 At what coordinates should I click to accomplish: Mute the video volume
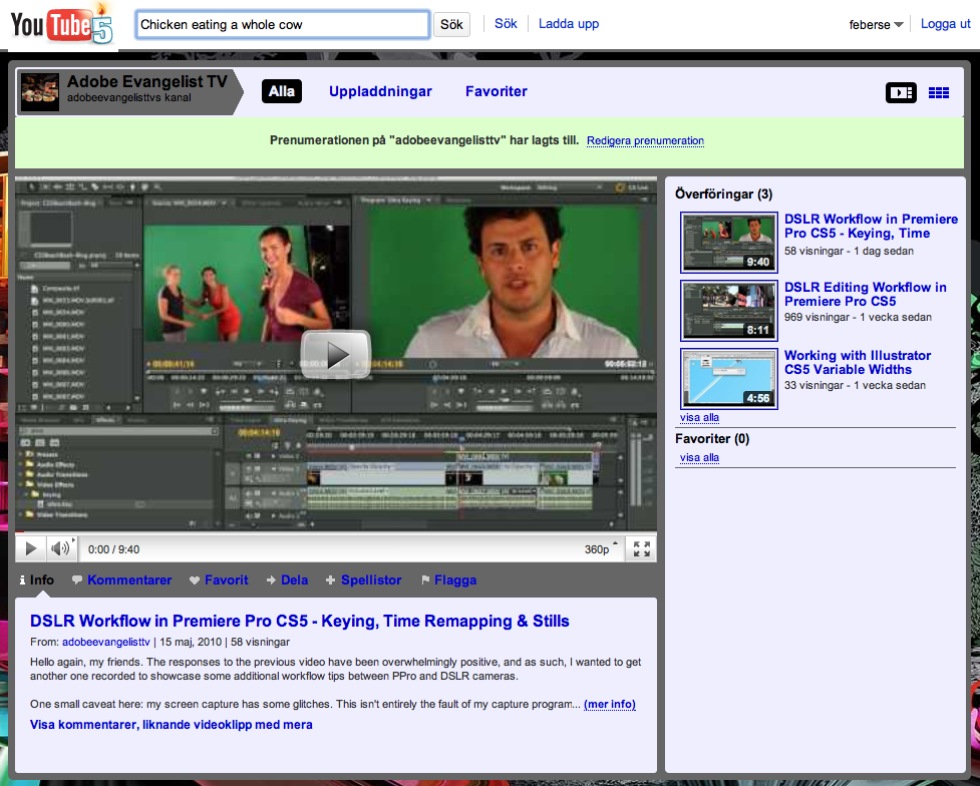click(x=61, y=549)
